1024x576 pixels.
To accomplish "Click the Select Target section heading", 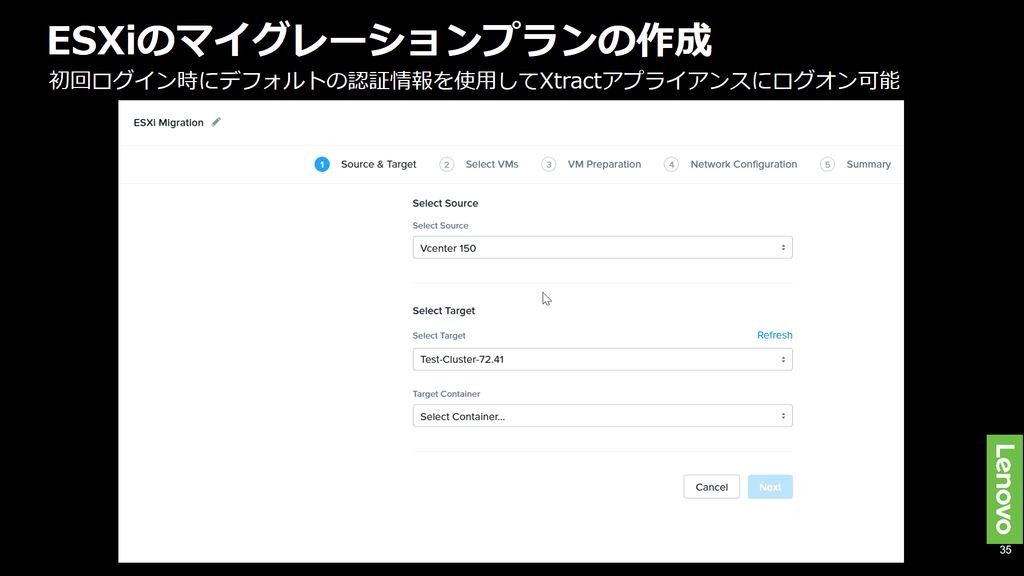I will (443, 311).
